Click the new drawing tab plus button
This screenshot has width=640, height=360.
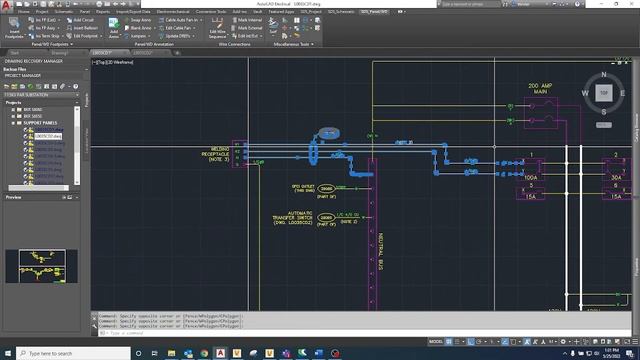click(x=177, y=53)
